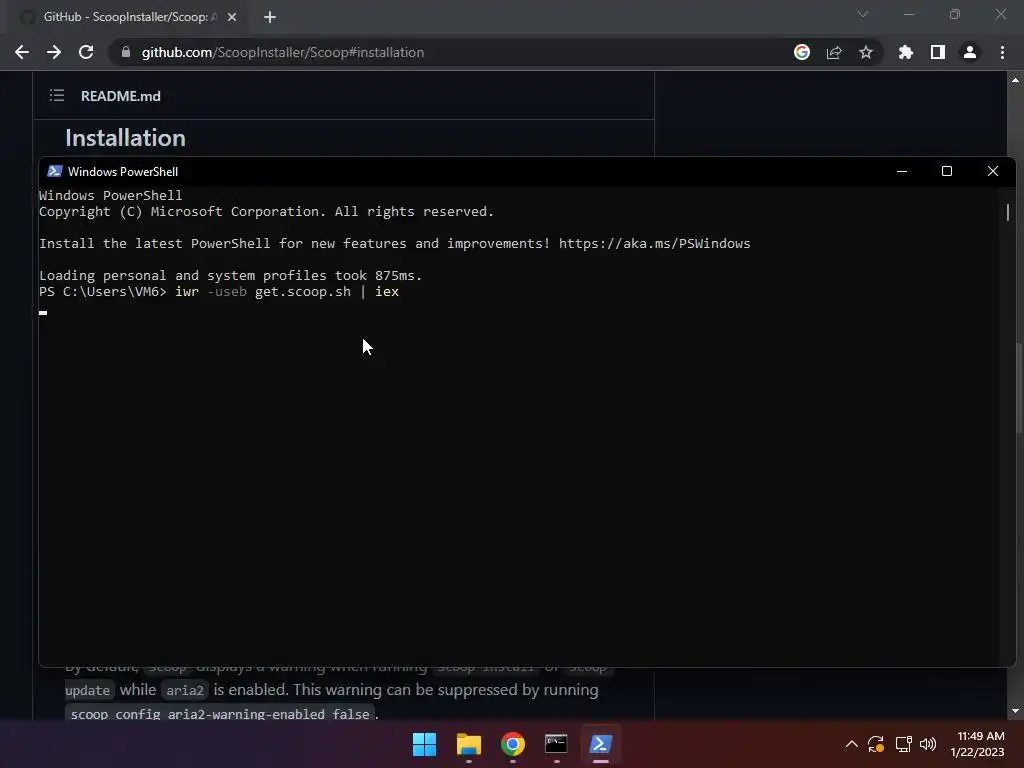This screenshot has height=768, width=1024.
Task: Switch to Chrome from taskbar
Action: click(x=513, y=744)
